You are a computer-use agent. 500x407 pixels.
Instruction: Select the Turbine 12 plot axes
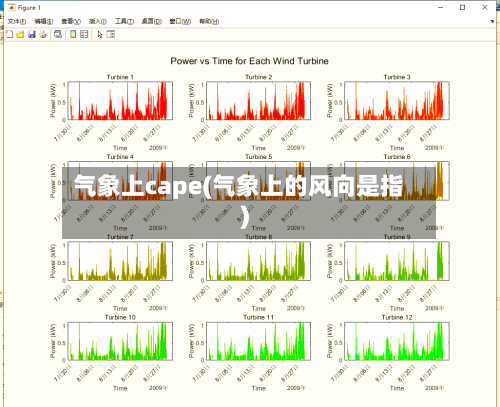click(x=397, y=341)
